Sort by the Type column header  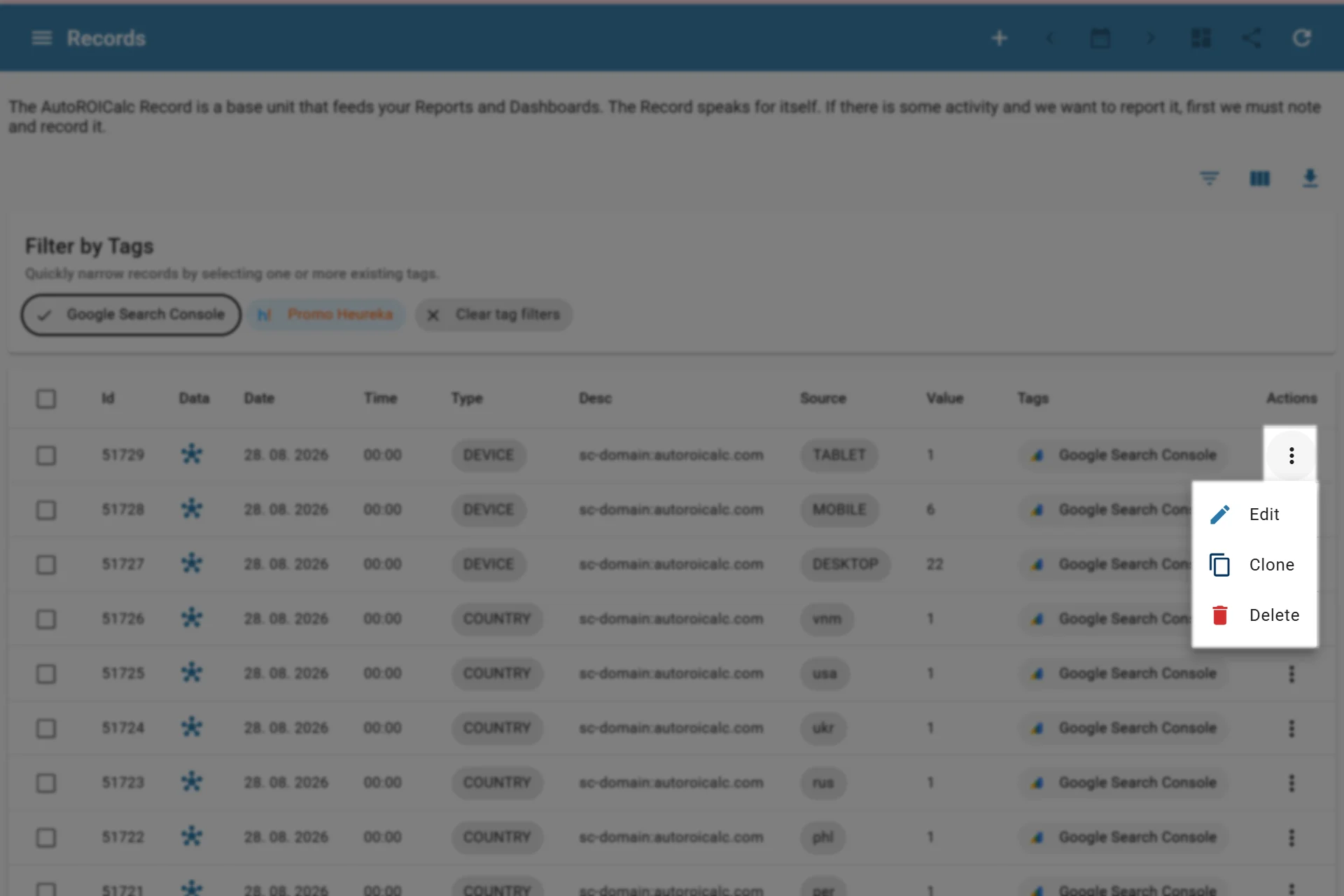(x=467, y=398)
